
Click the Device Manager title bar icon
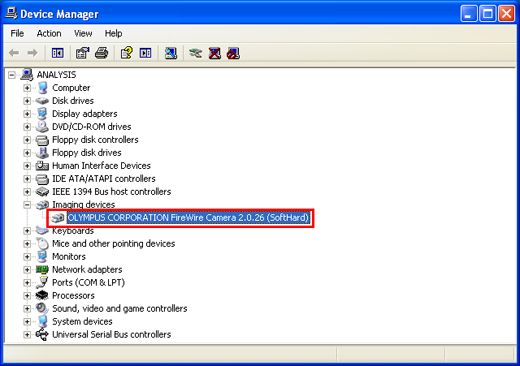[x=11, y=14]
